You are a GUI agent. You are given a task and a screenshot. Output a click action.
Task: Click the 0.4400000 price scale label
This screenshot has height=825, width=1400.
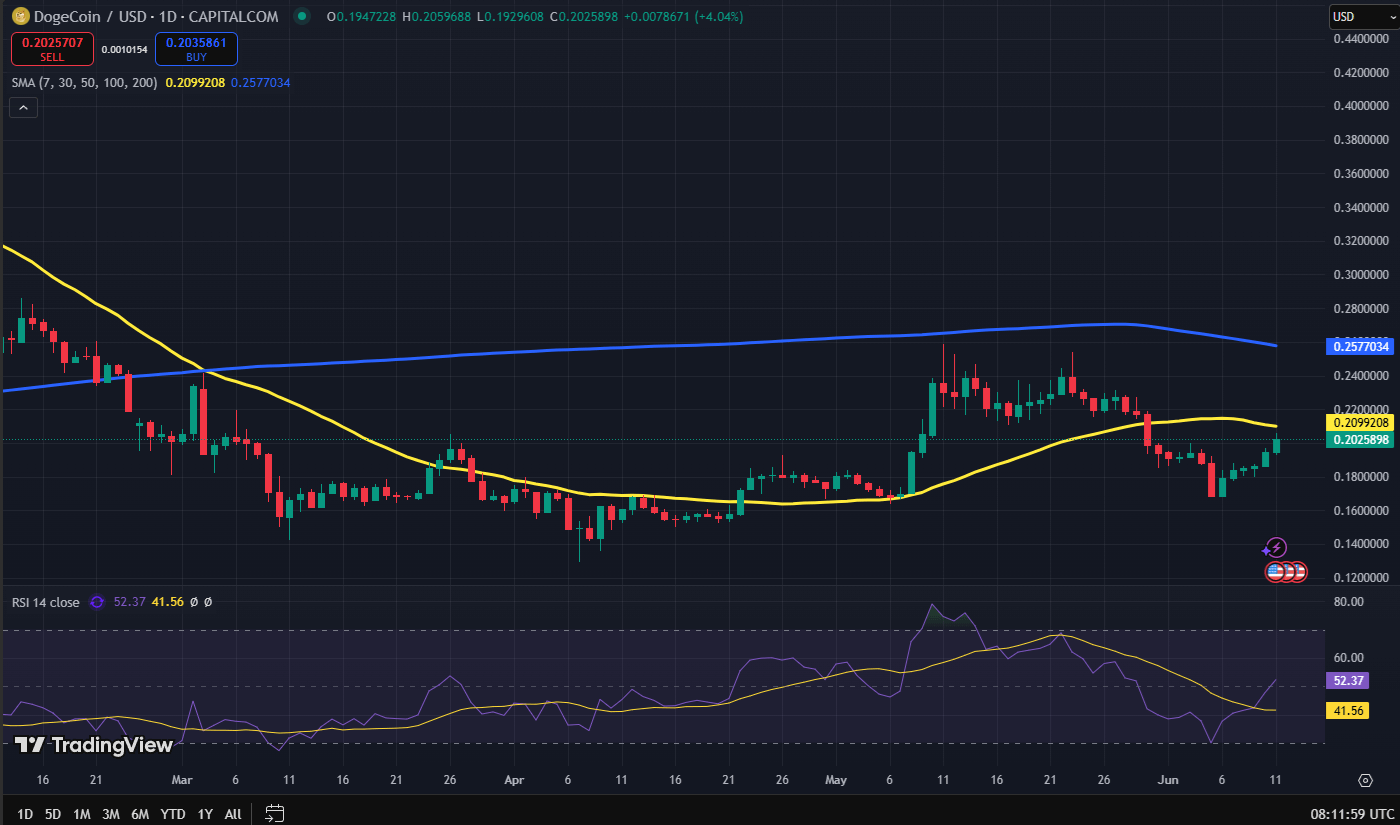pos(1361,39)
